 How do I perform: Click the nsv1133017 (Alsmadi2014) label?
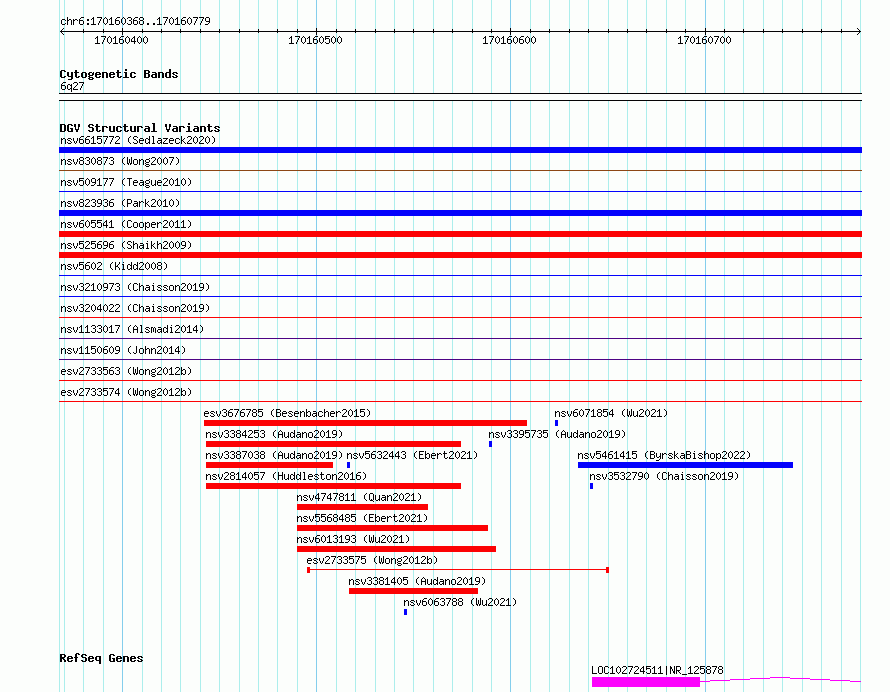[x=132, y=329]
